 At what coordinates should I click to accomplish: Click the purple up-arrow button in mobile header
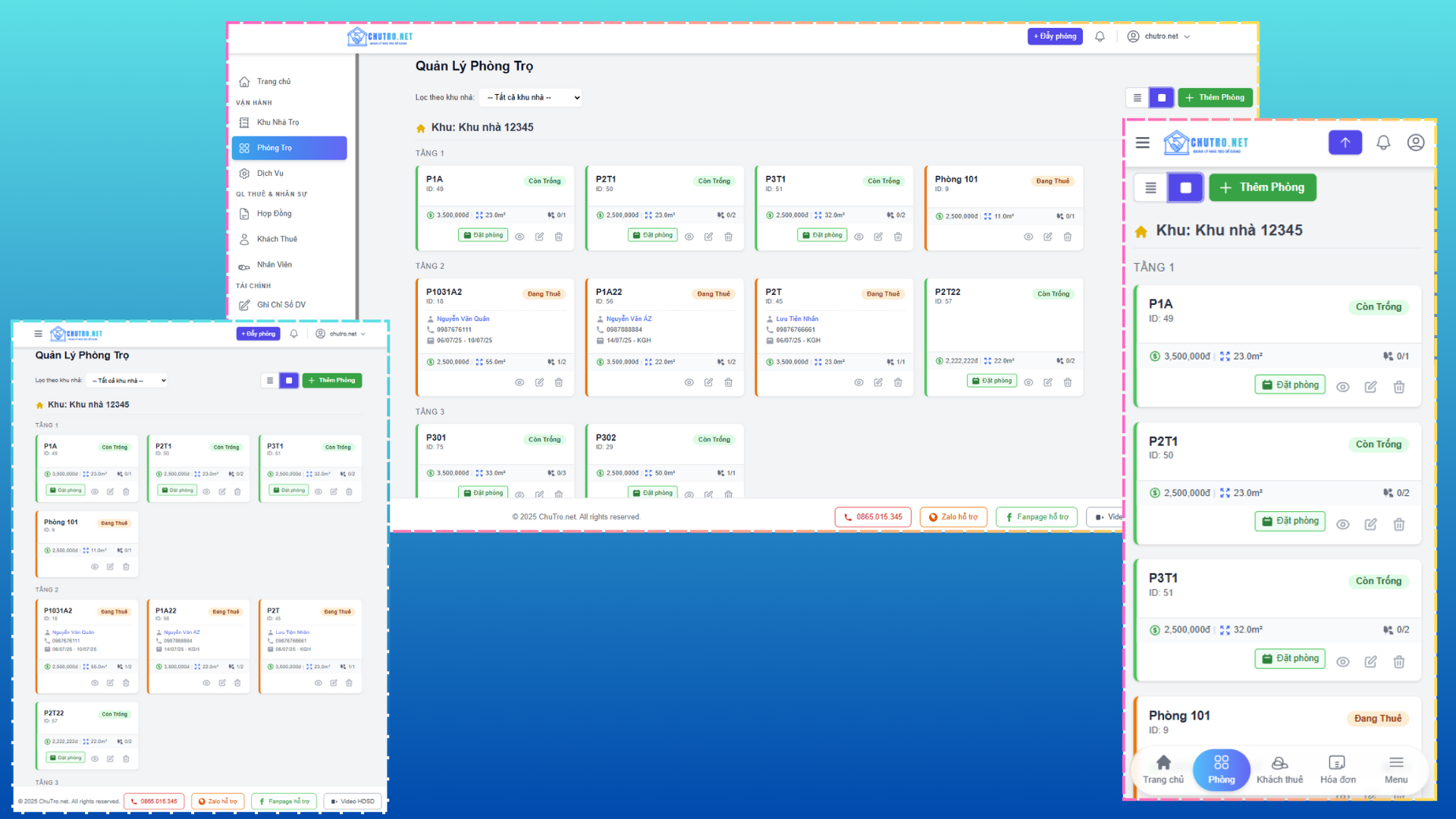tap(1345, 143)
